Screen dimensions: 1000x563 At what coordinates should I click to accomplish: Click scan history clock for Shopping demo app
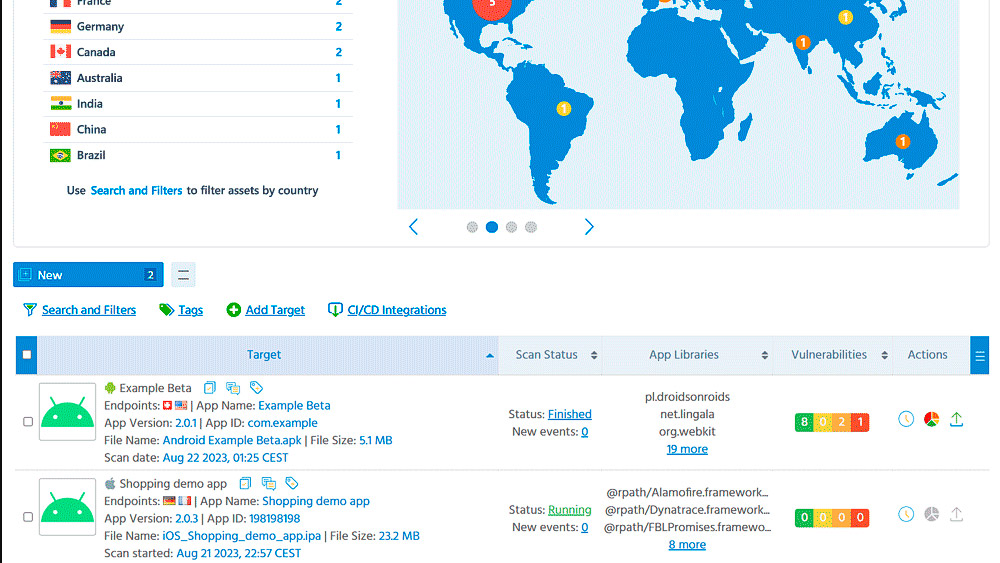point(906,514)
